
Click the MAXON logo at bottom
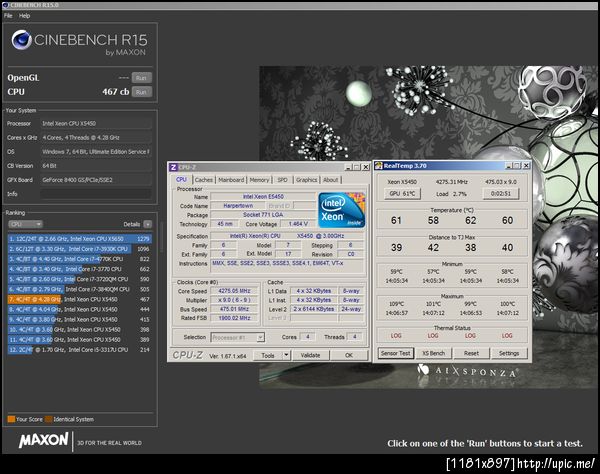click(44, 440)
